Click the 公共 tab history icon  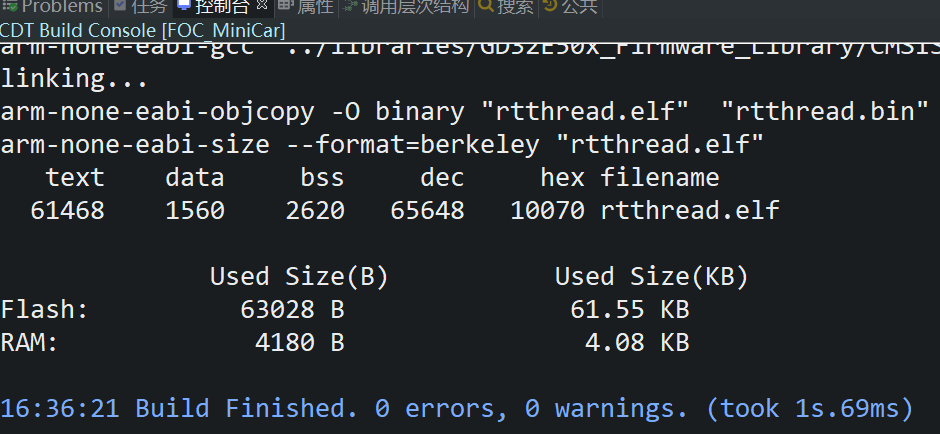tap(549, 5)
